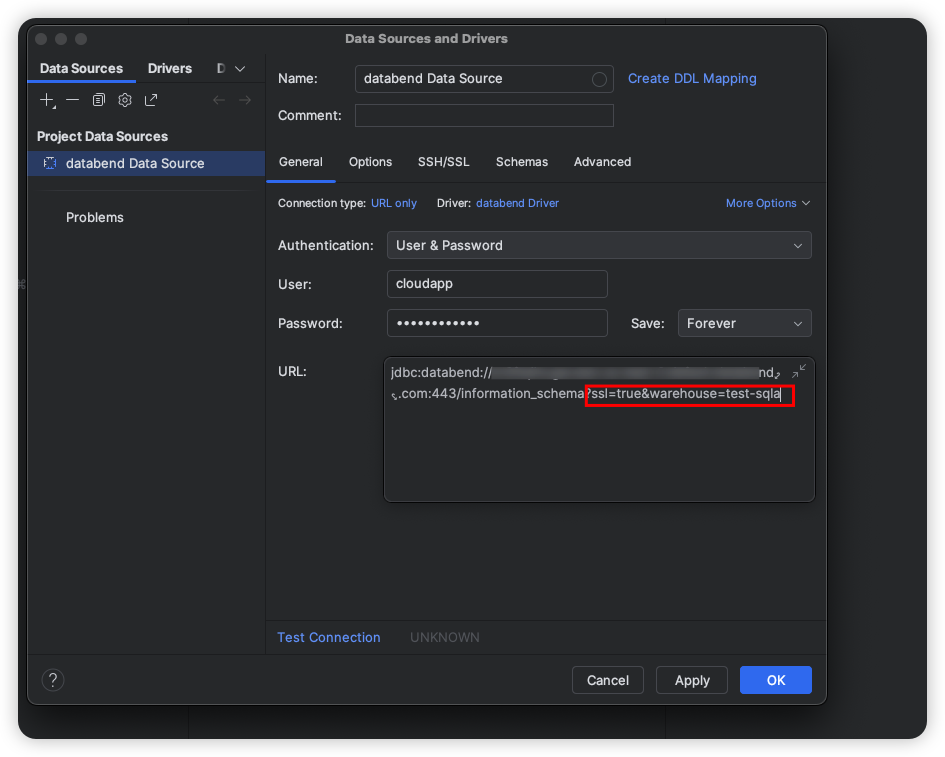Click the make global export icon
The image size is (945, 757).
pos(151,100)
